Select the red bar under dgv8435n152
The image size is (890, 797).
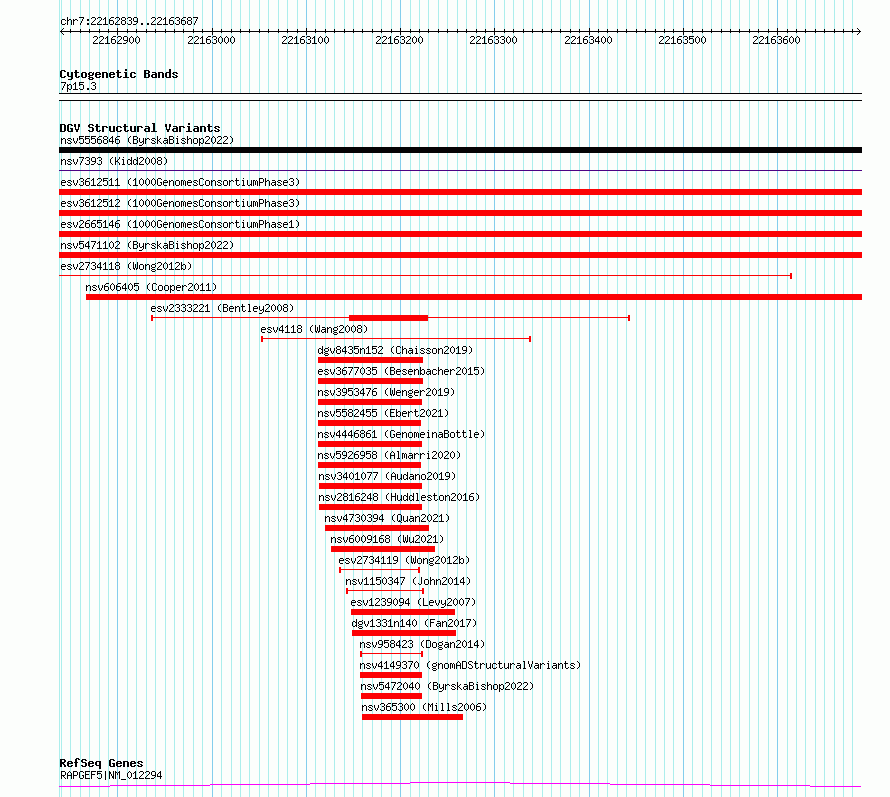[371, 360]
